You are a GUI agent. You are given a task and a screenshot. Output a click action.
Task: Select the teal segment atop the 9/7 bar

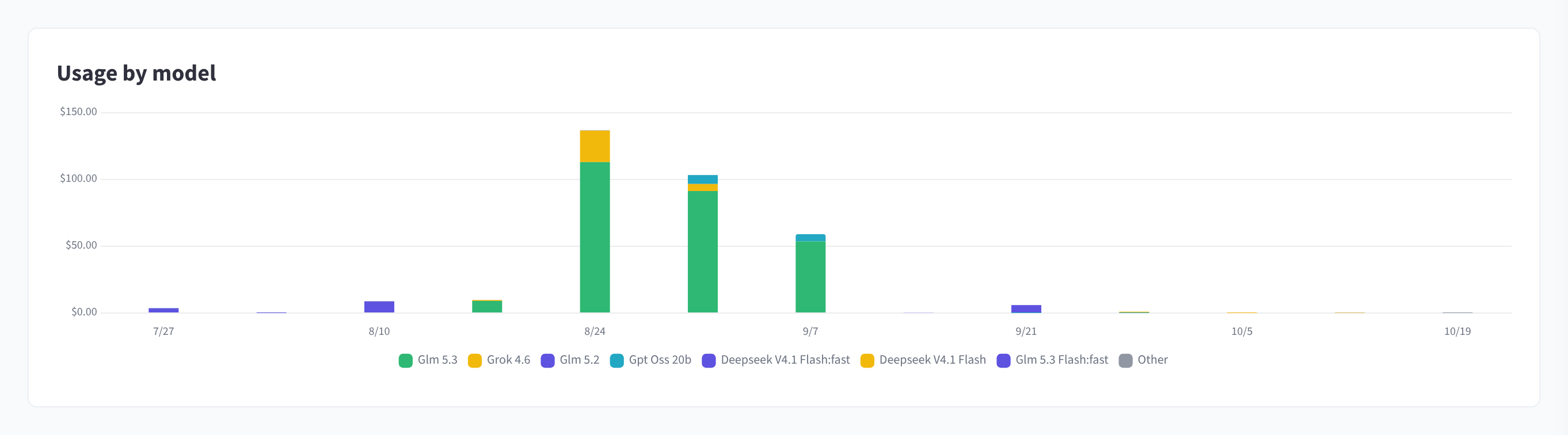[x=811, y=238]
